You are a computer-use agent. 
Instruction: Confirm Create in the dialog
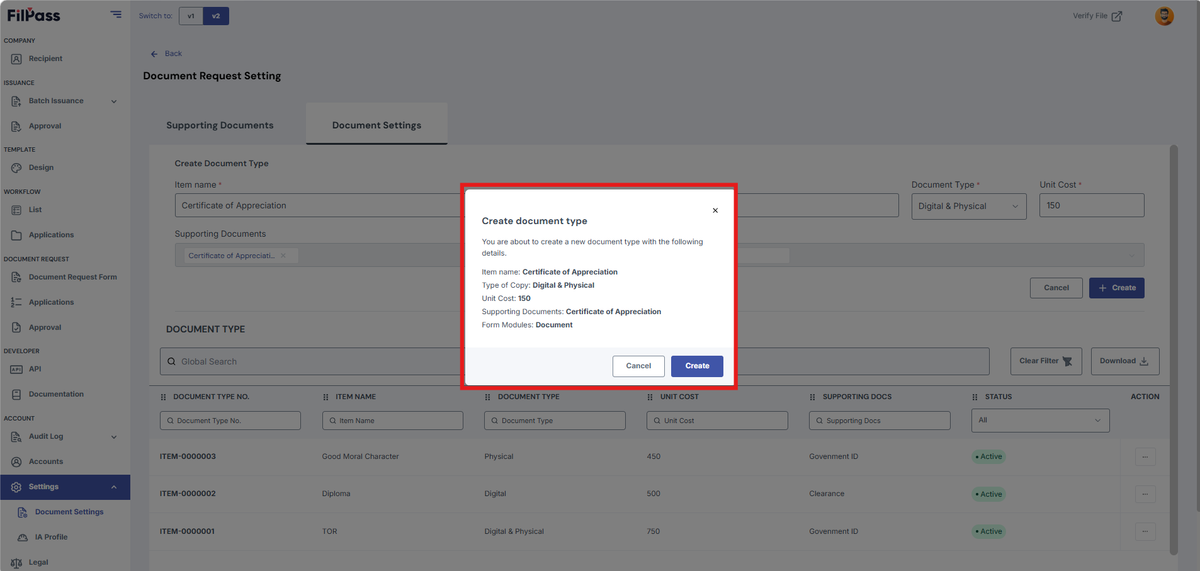(697, 366)
